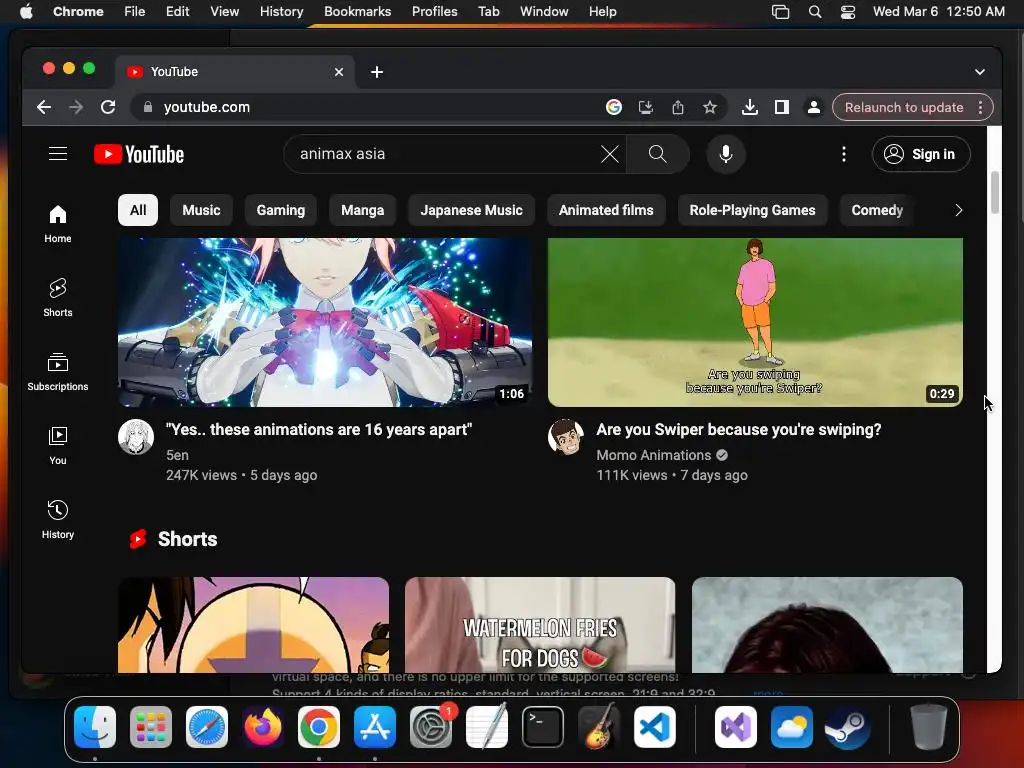Select the Role-Playing Games chip
This screenshot has width=1024, height=768.
[752, 210]
